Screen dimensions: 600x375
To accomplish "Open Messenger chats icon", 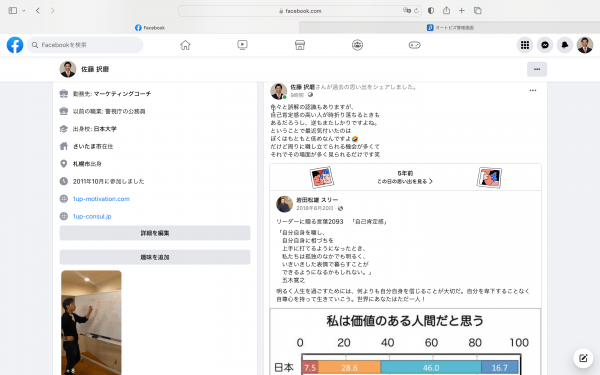I will [545, 45].
